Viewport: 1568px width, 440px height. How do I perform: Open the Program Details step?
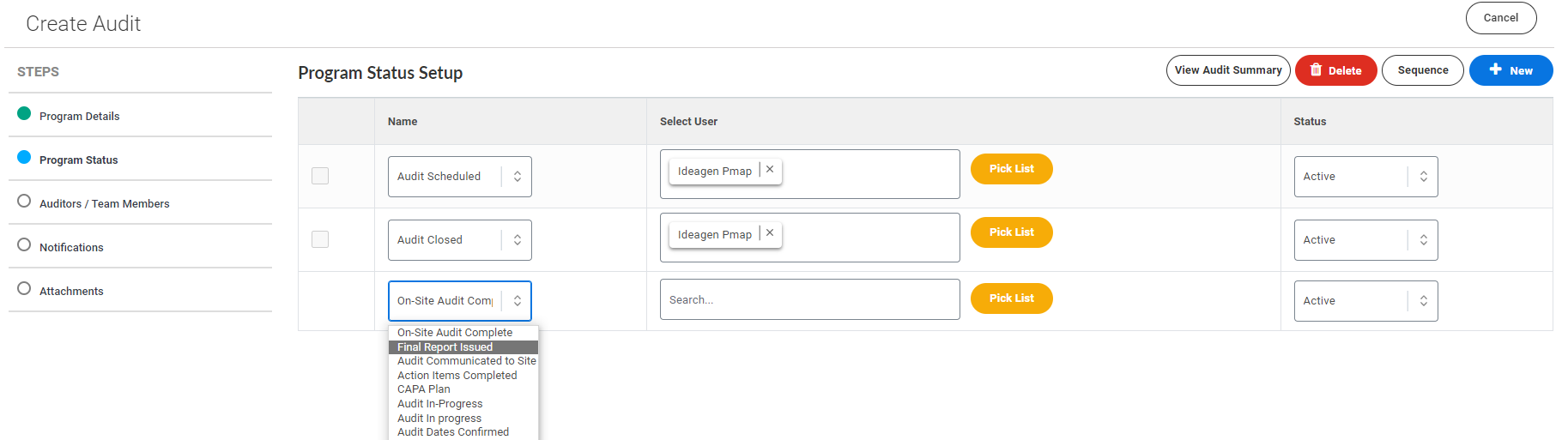[x=79, y=117]
